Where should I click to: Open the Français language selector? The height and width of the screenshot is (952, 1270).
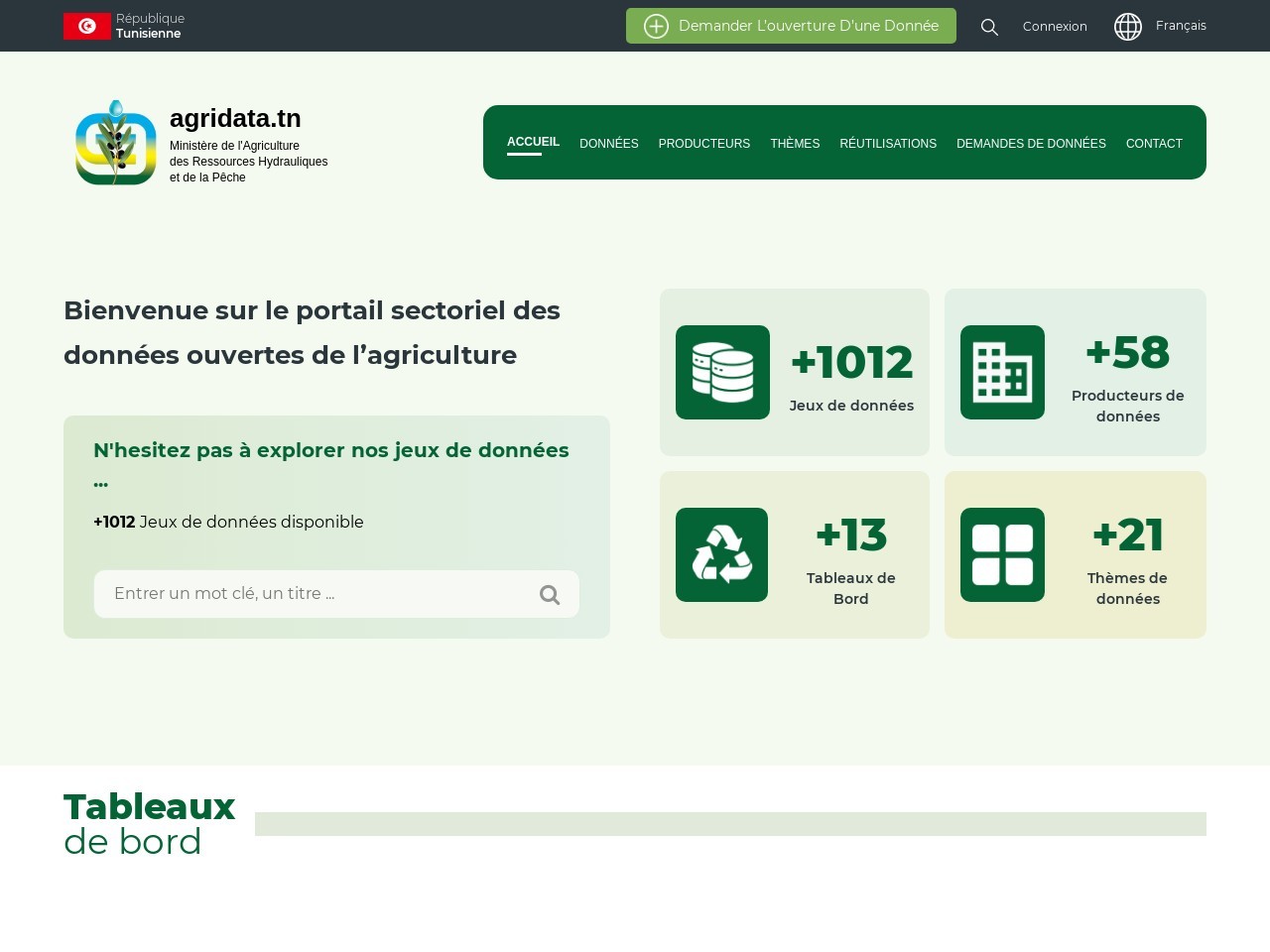pyautogui.click(x=1181, y=26)
